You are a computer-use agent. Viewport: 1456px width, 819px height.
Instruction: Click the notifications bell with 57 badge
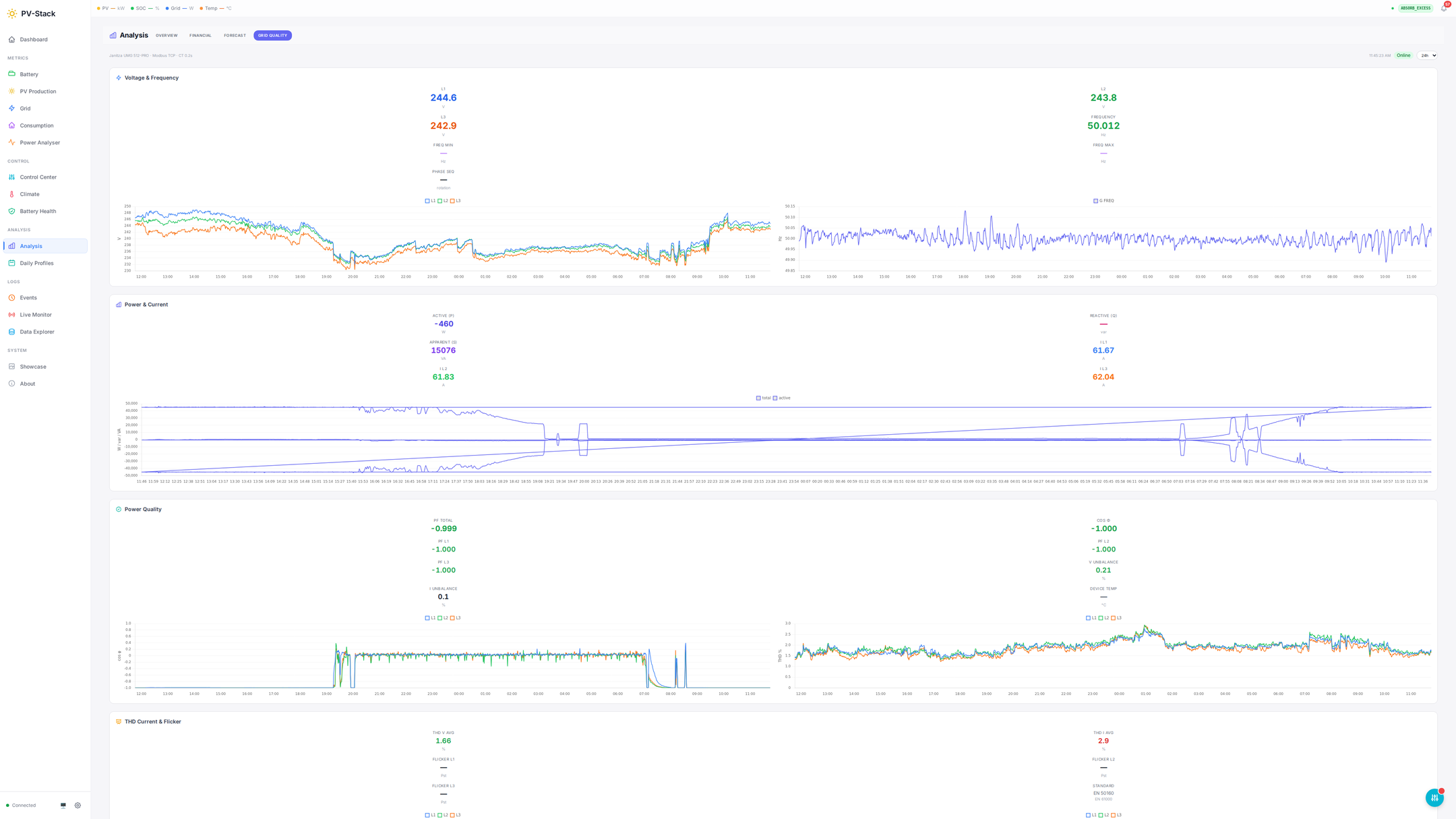click(1445, 7)
